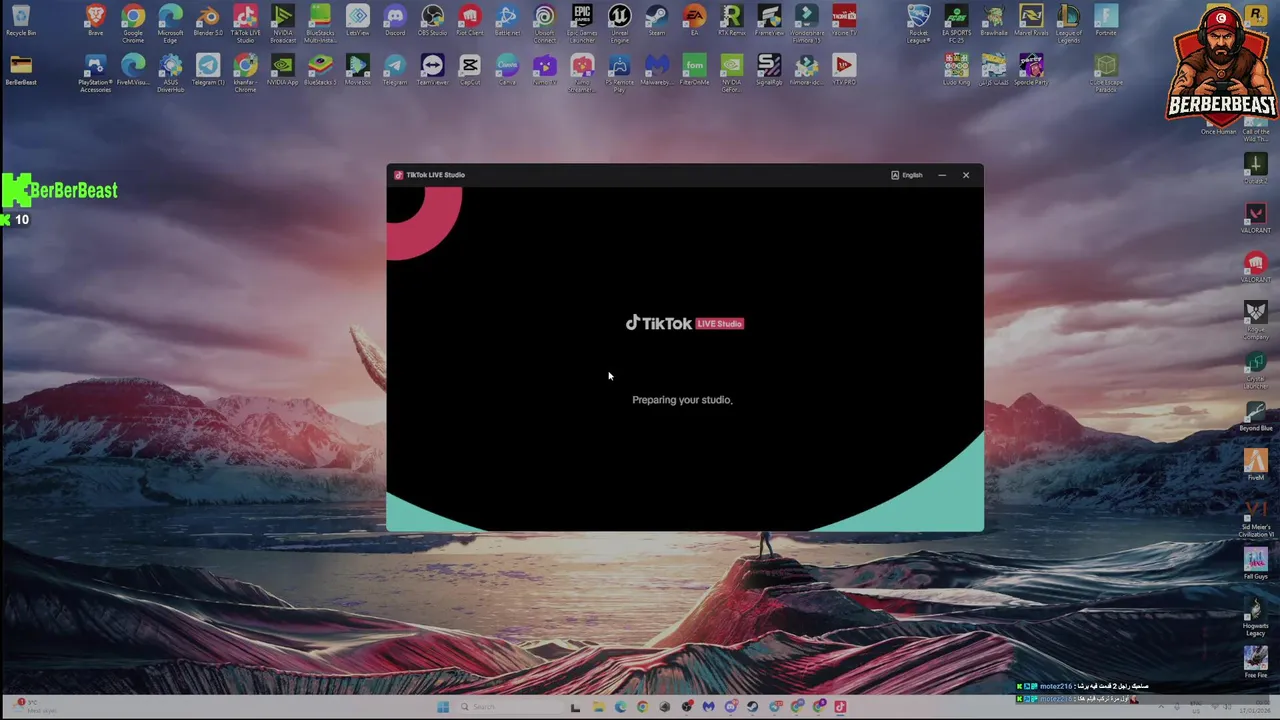
Task: Launch the CapCut desktop shortcut
Action: pos(470,70)
